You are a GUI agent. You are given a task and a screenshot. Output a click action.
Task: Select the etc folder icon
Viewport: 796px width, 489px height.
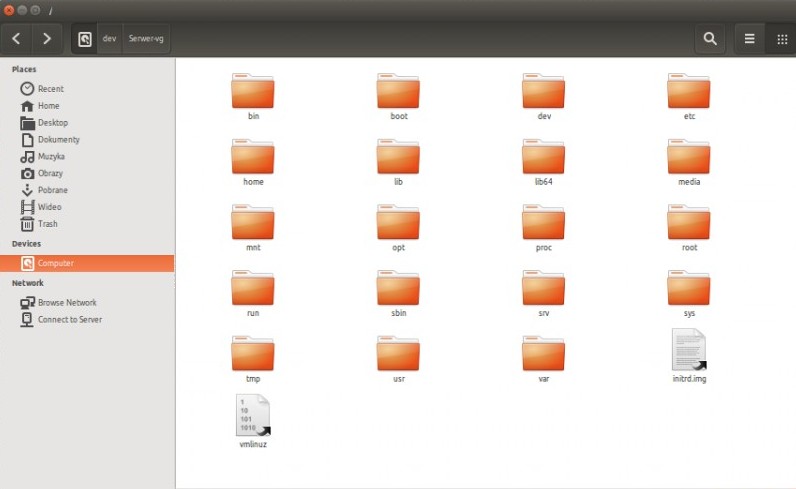pyautogui.click(x=689, y=91)
